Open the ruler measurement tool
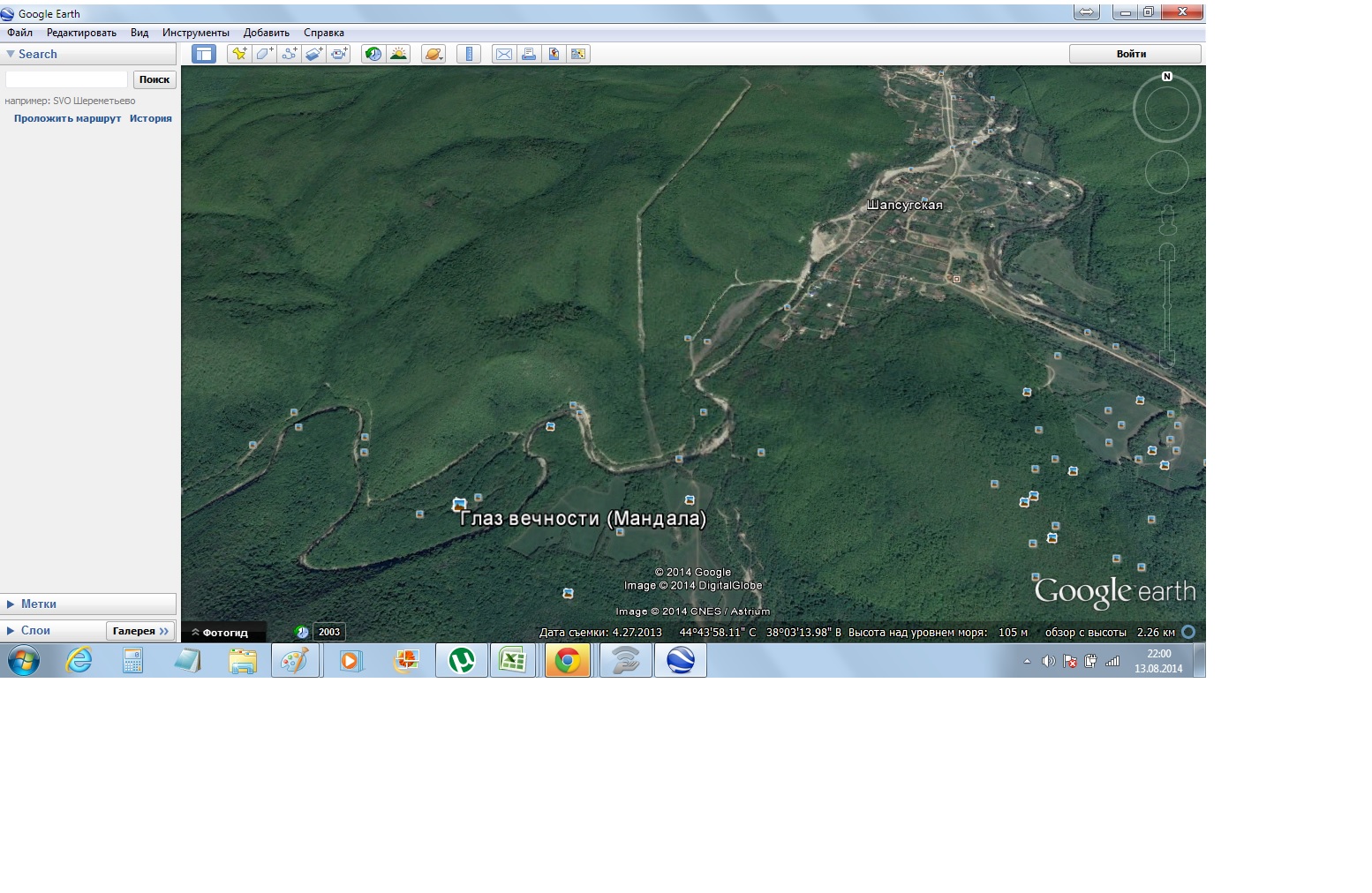1372x893 pixels. (x=469, y=54)
